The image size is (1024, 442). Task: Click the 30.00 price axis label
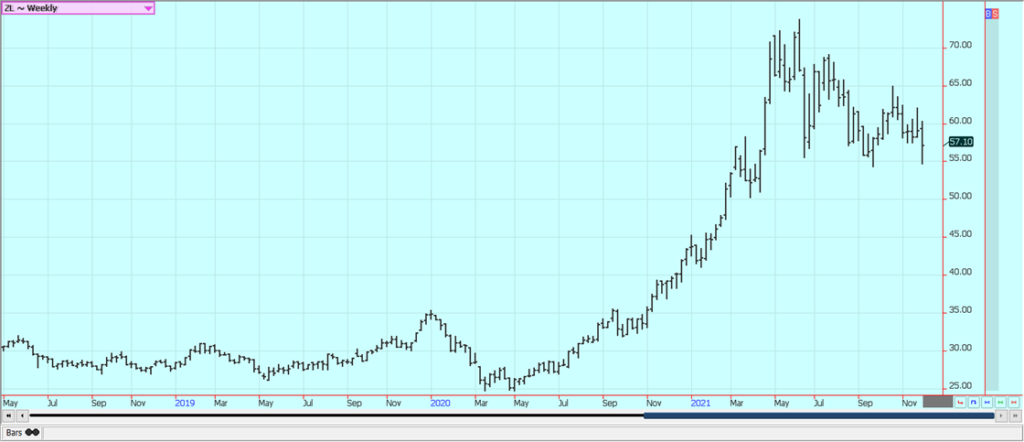[961, 348]
